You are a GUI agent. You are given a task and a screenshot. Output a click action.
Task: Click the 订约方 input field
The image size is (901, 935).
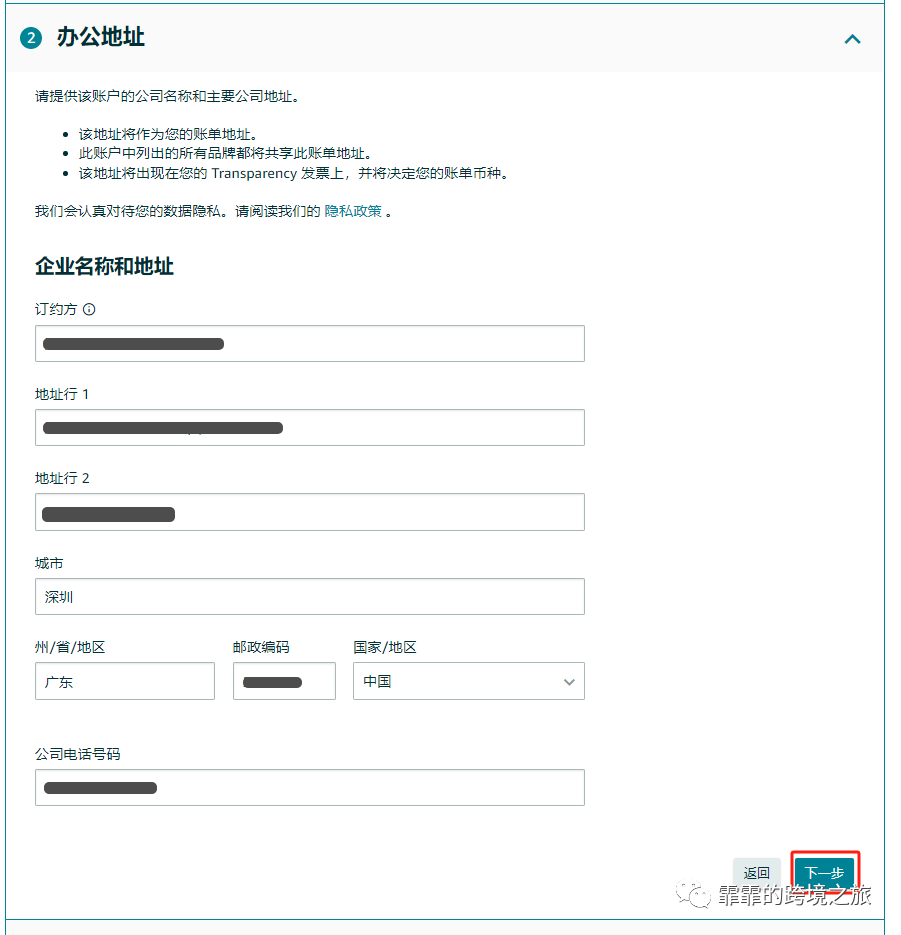[x=310, y=343]
